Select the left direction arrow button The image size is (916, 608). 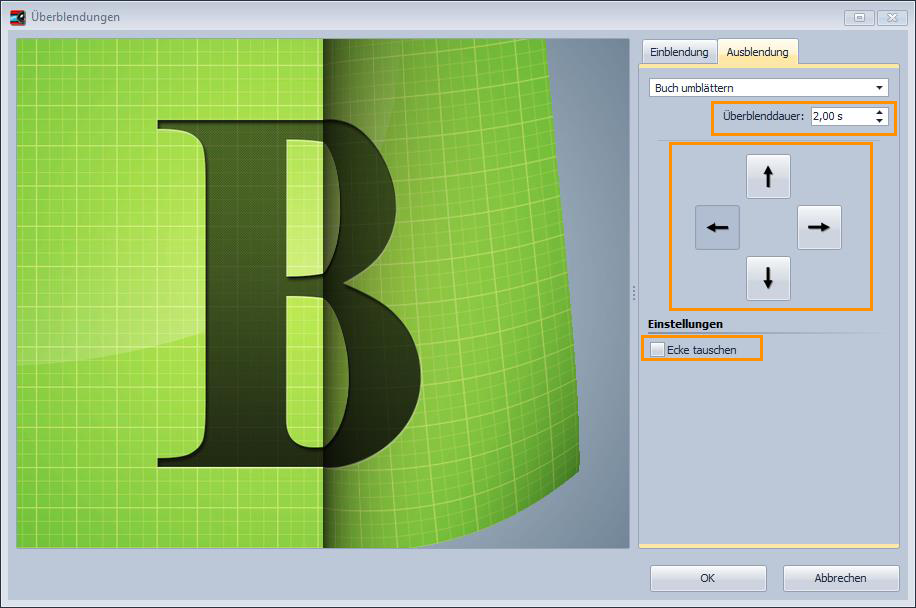coord(717,228)
